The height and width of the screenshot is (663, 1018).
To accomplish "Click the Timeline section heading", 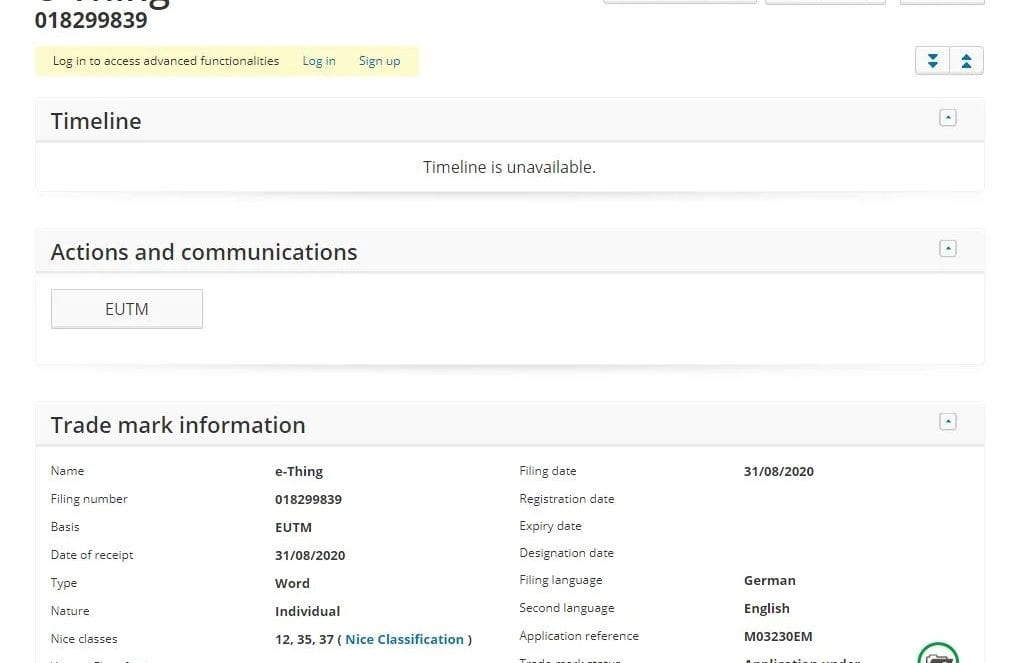I will pyautogui.click(x=96, y=121).
